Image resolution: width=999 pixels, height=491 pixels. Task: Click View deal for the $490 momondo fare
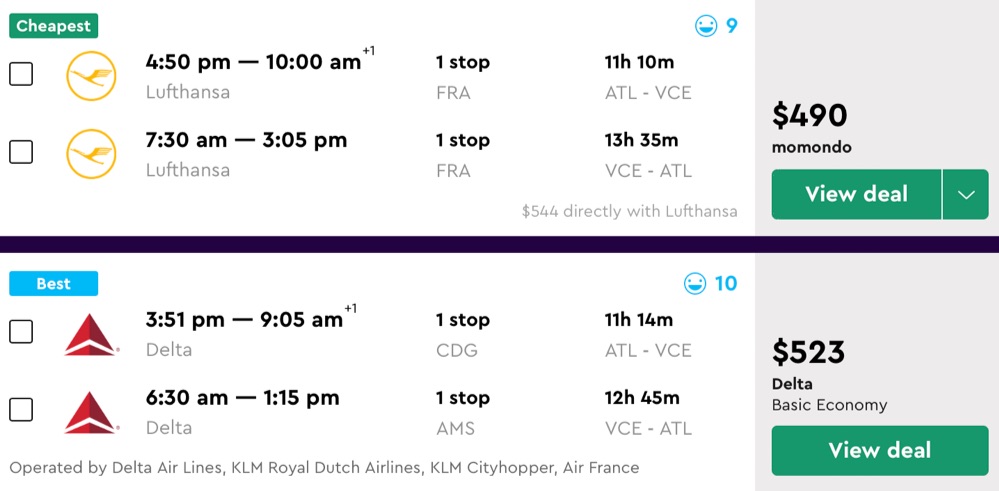pyautogui.click(x=856, y=195)
